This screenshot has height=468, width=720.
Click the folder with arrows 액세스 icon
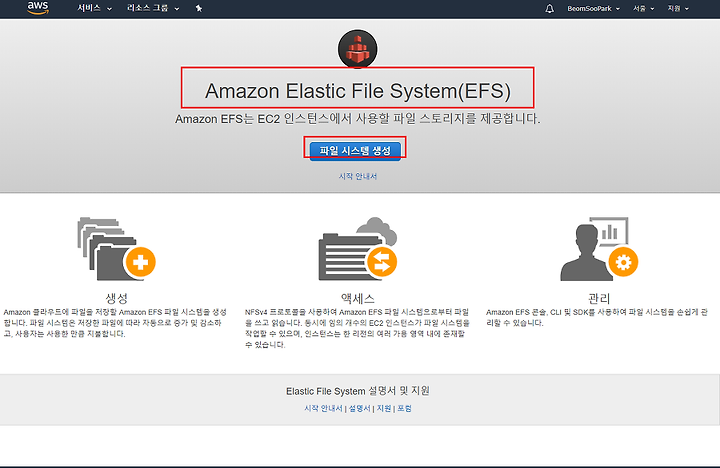point(358,248)
